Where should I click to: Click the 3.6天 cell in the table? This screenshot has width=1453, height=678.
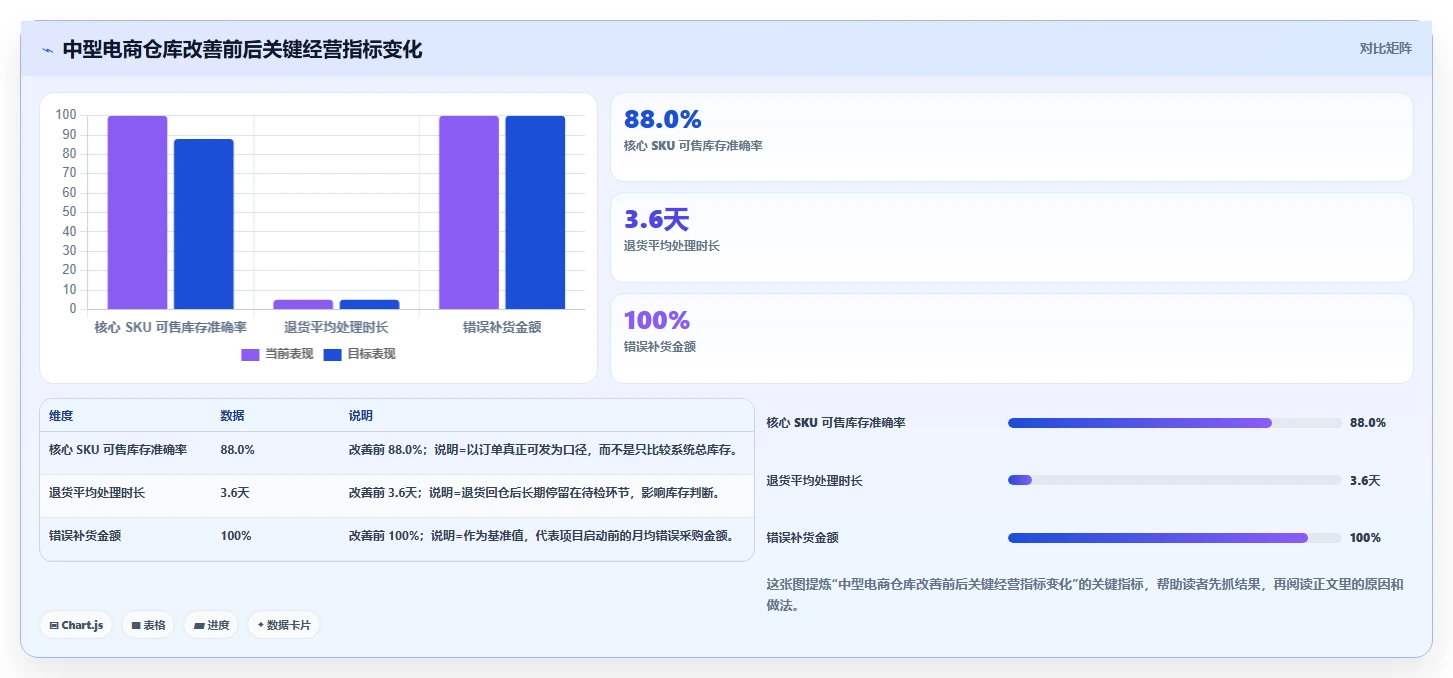point(235,493)
